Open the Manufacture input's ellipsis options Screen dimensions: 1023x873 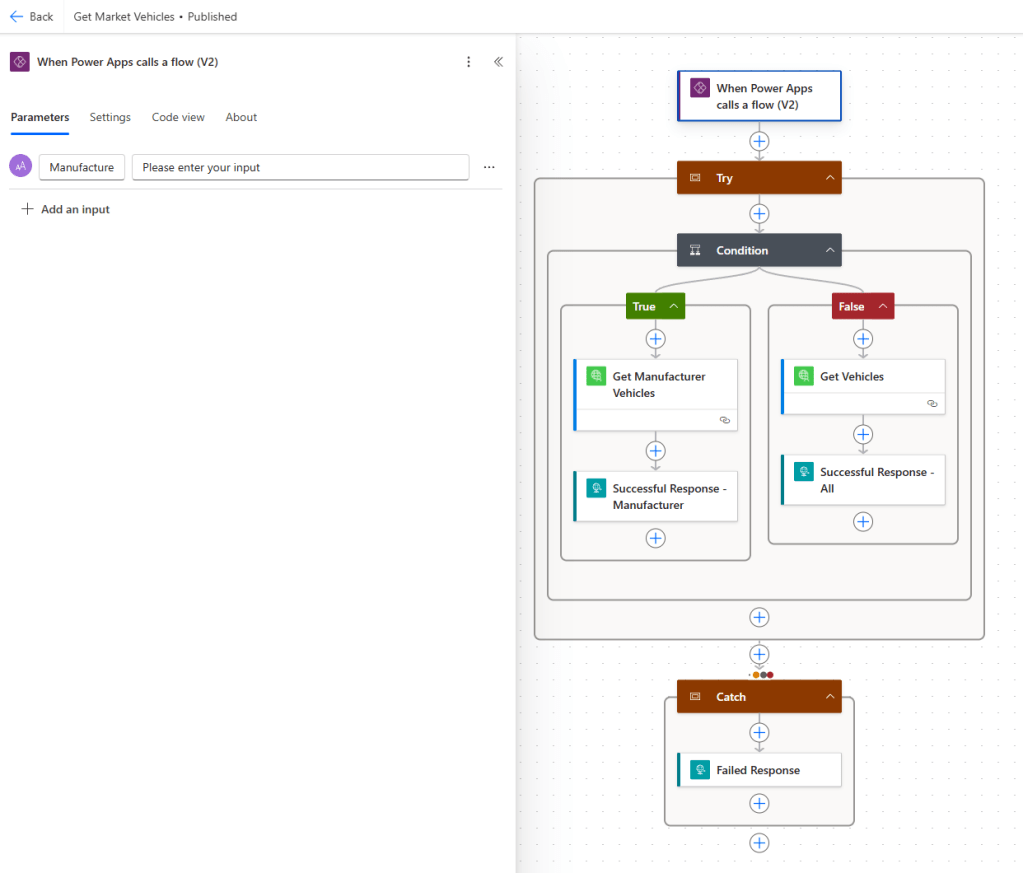(489, 168)
